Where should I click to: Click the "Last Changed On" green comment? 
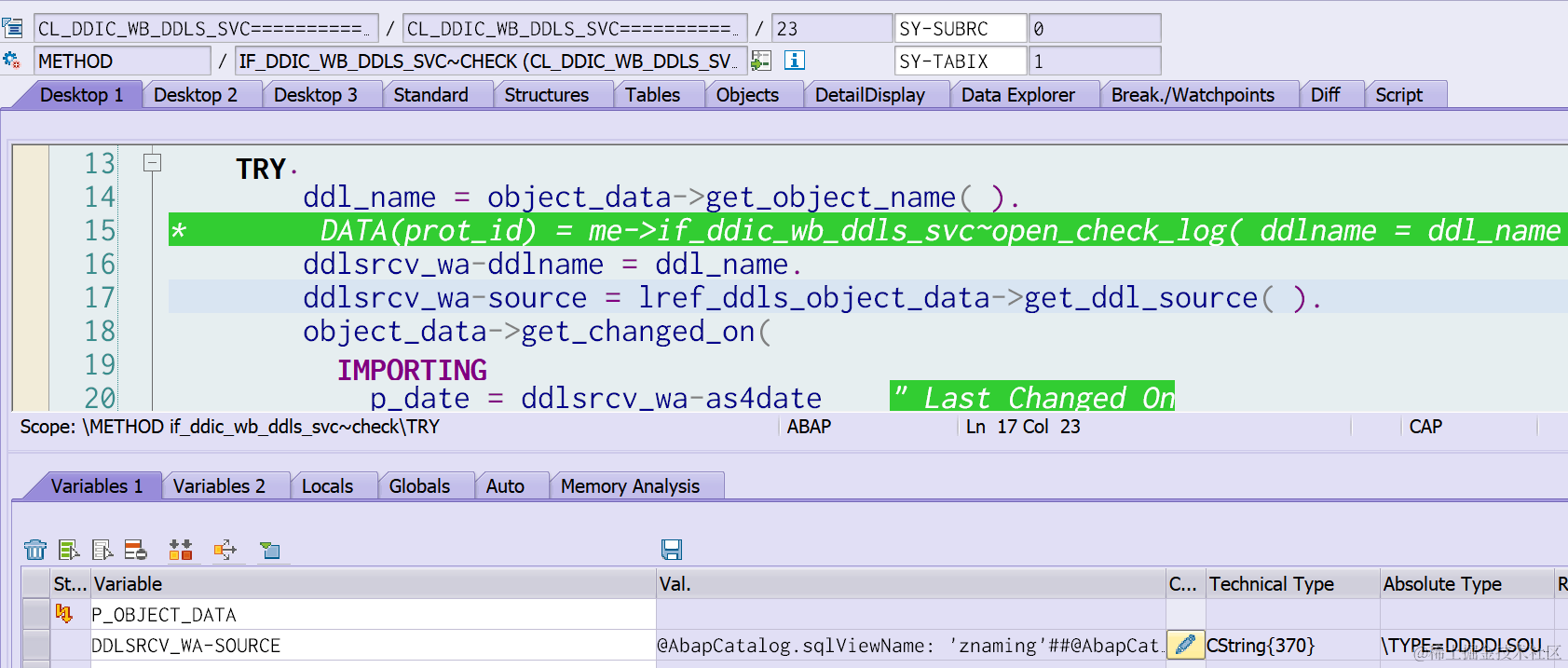(1032, 398)
